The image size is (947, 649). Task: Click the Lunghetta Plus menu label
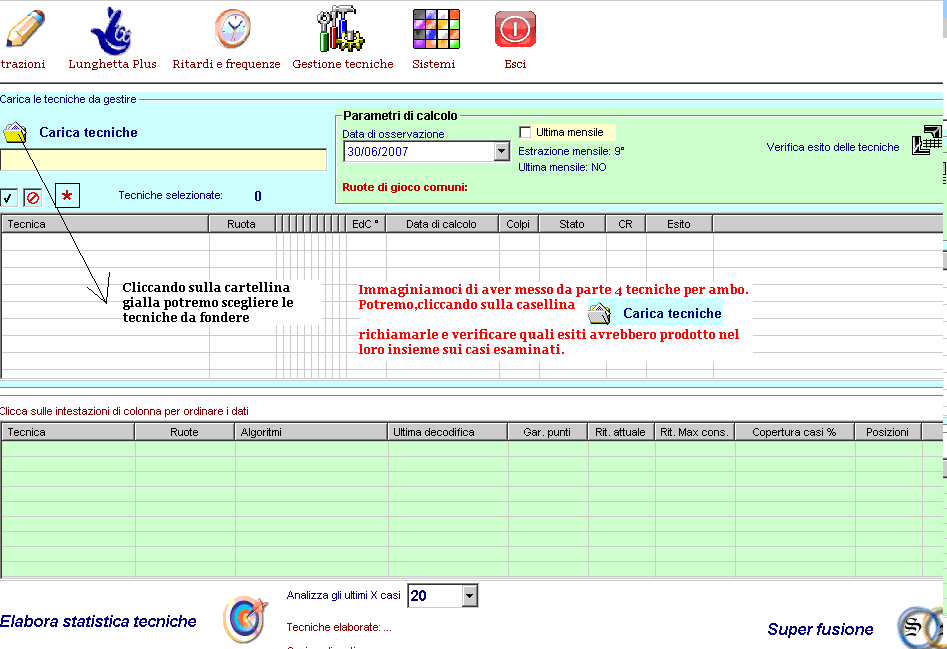(x=112, y=64)
